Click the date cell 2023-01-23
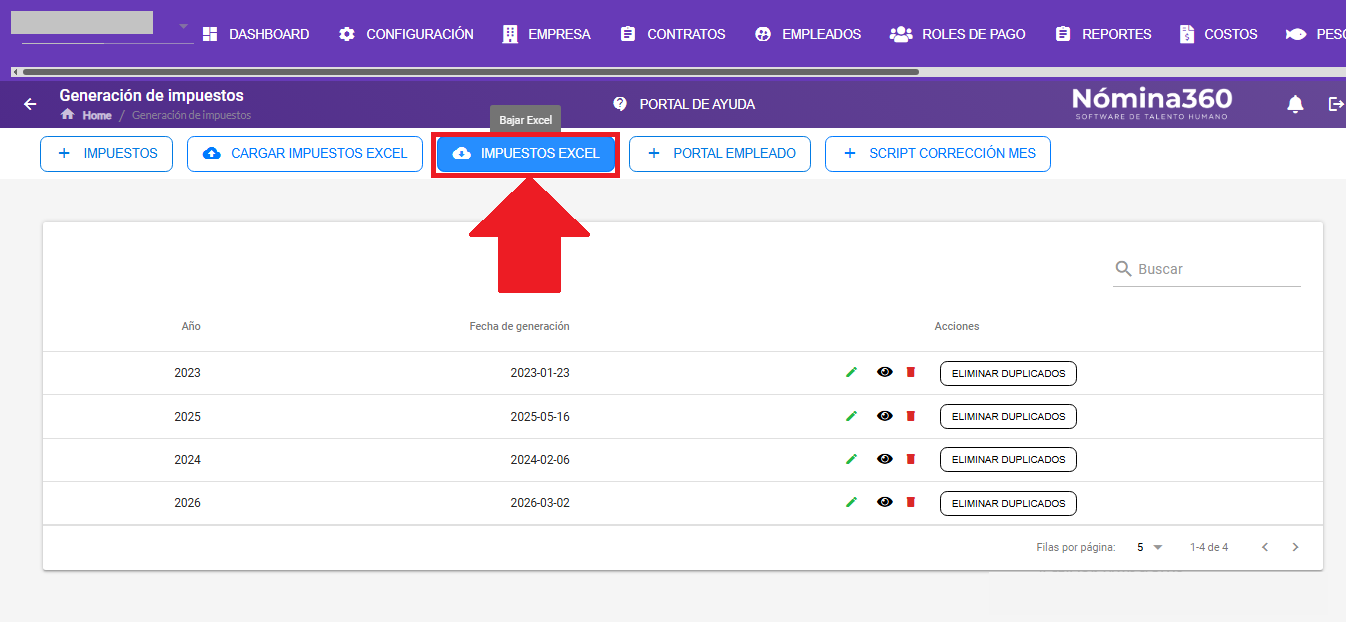This screenshot has height=622, width=1346. tap(540, 373)
